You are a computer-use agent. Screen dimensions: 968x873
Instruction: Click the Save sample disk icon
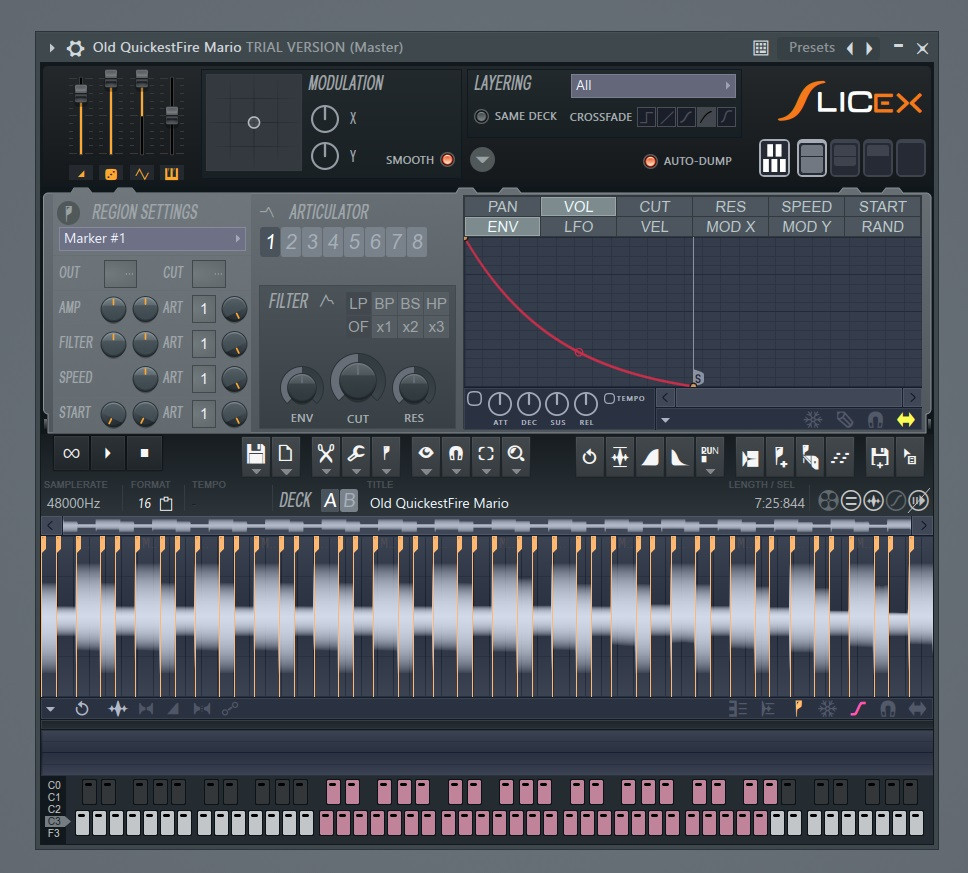coord(255,451)
